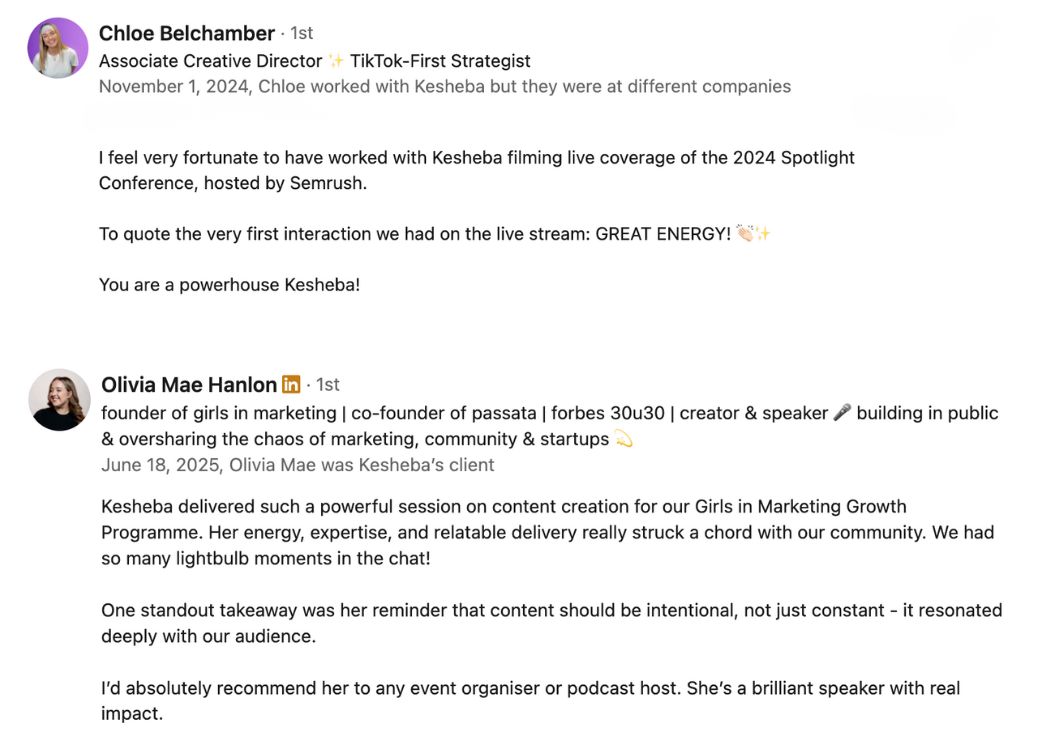Click the Chloe Belchamber name link
The width and height of the screenshot is (1038, 750).
pos(187,33)
